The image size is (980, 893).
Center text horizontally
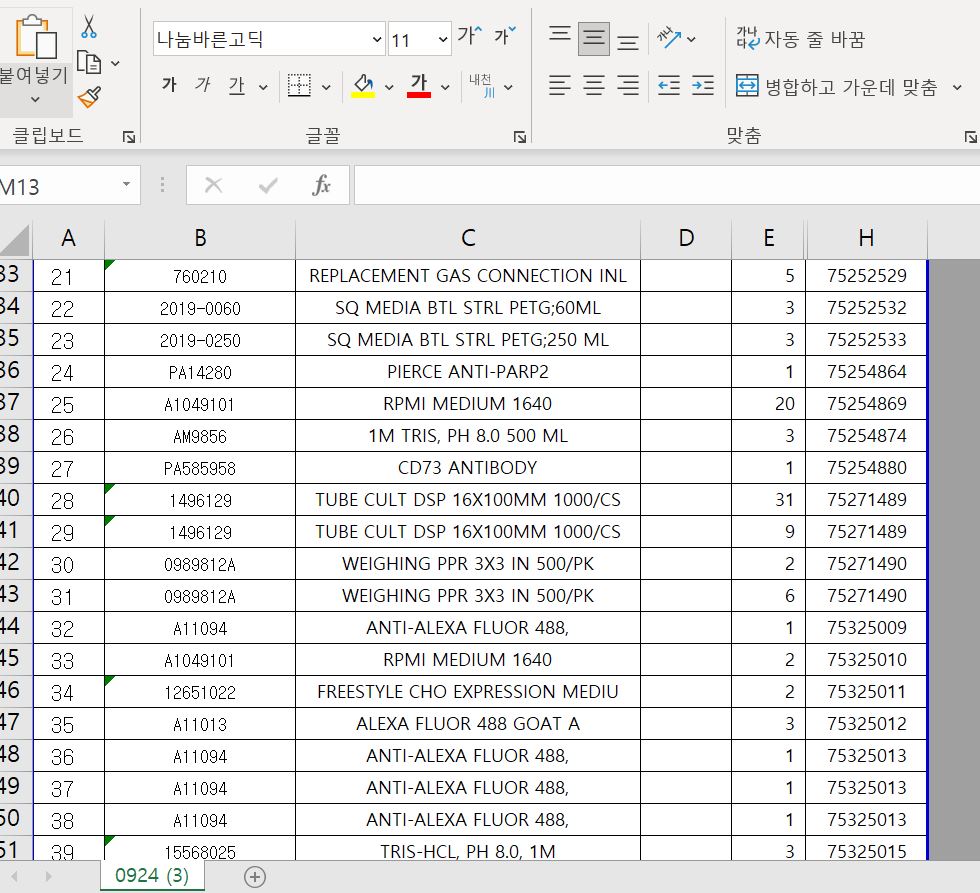pos(594,85)
